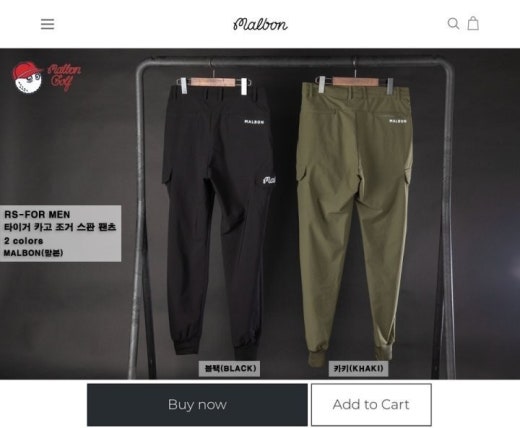Screen dimensions: 520x428
Task: Click the KHAKI color label
Action: (358, 368)
